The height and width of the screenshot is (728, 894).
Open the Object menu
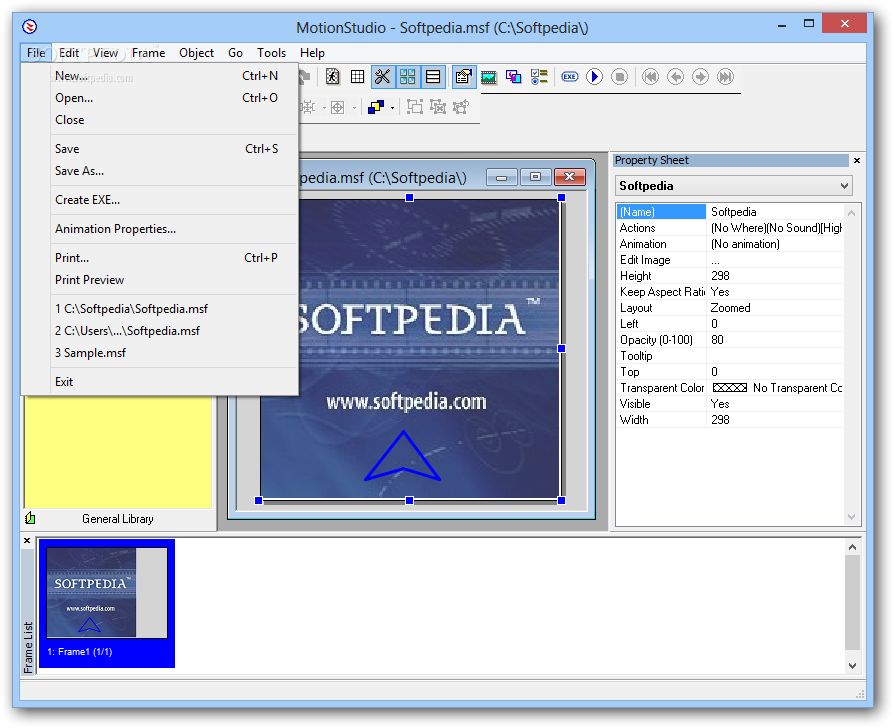point(196,53)
